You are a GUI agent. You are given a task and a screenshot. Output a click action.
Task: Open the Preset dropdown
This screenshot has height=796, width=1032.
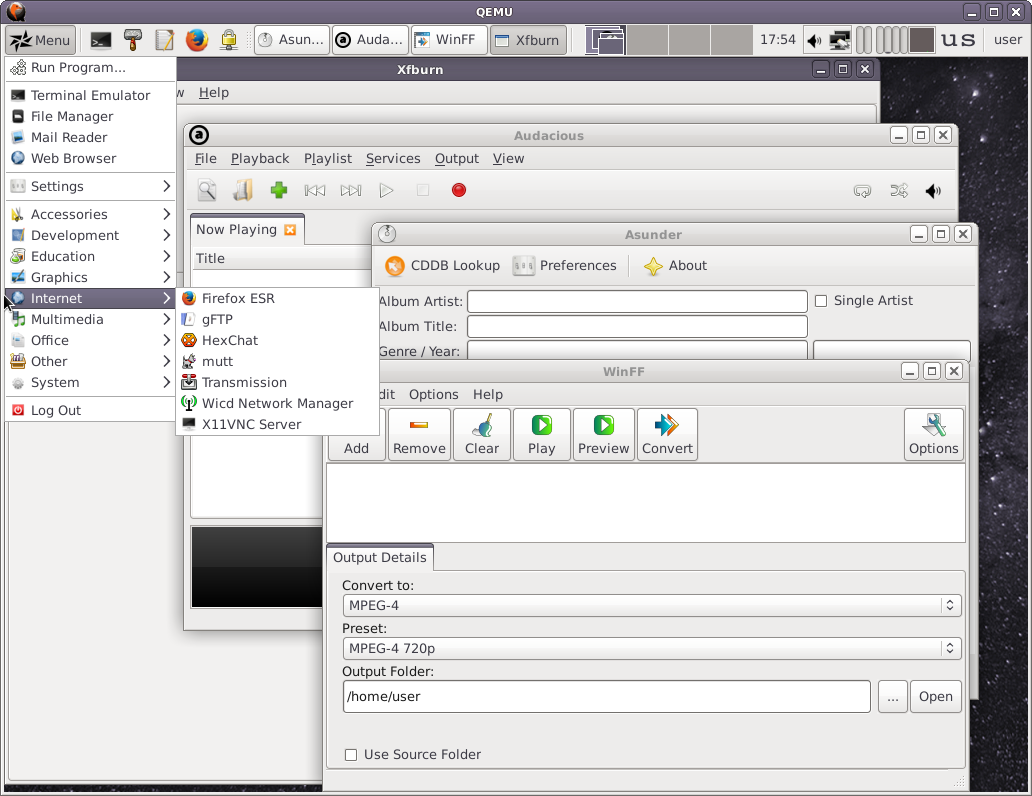[652, 649]
